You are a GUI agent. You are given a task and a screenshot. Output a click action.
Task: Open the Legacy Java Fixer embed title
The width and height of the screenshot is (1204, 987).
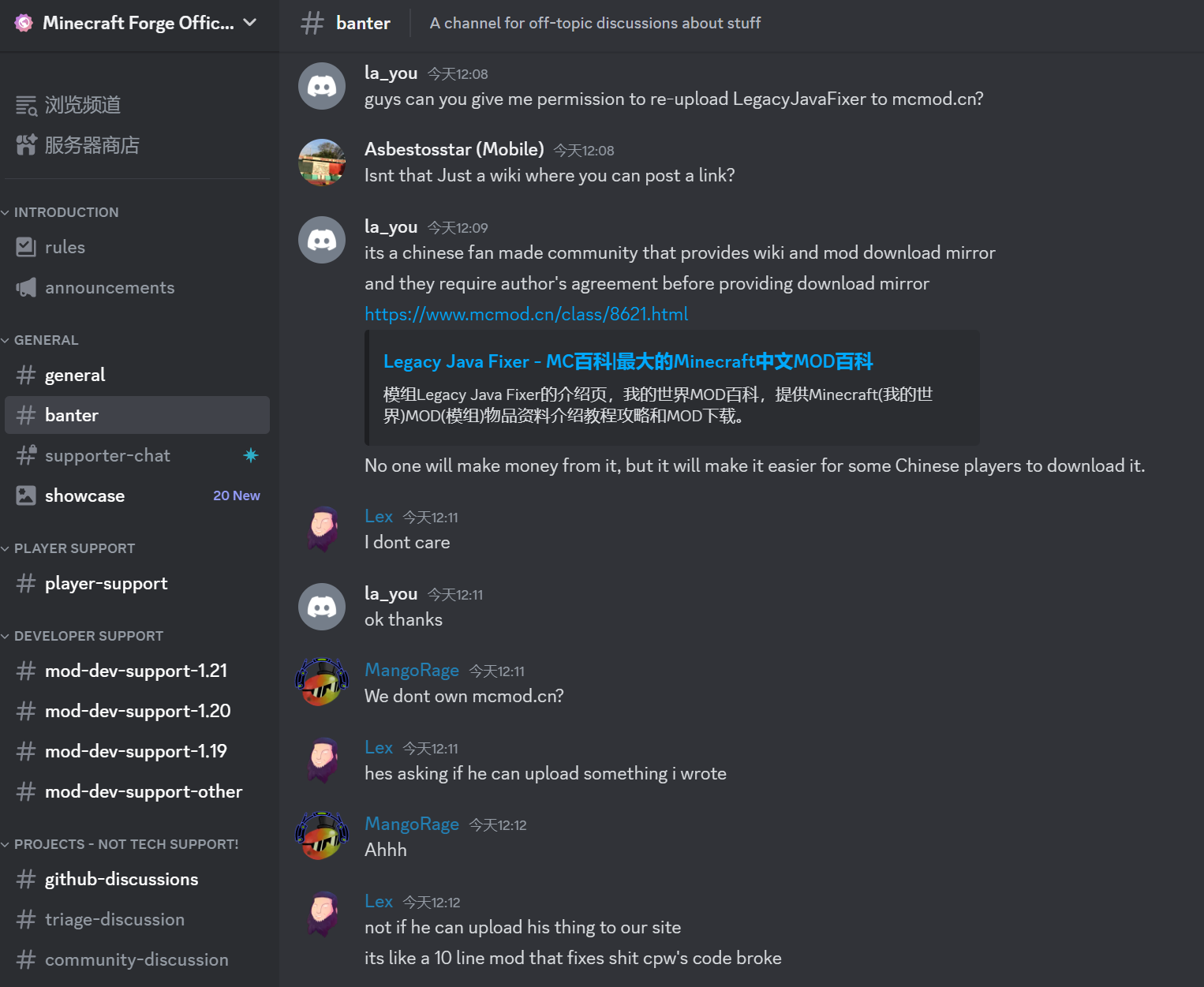pyautogui.click(x=627, y=361)
